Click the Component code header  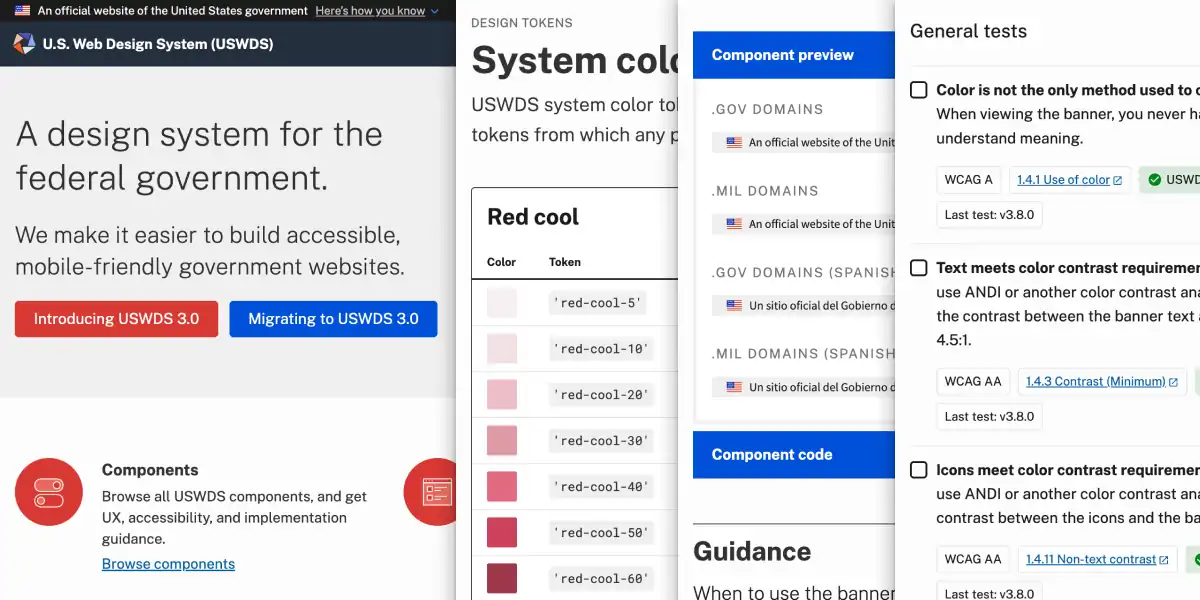click(794, 454)
